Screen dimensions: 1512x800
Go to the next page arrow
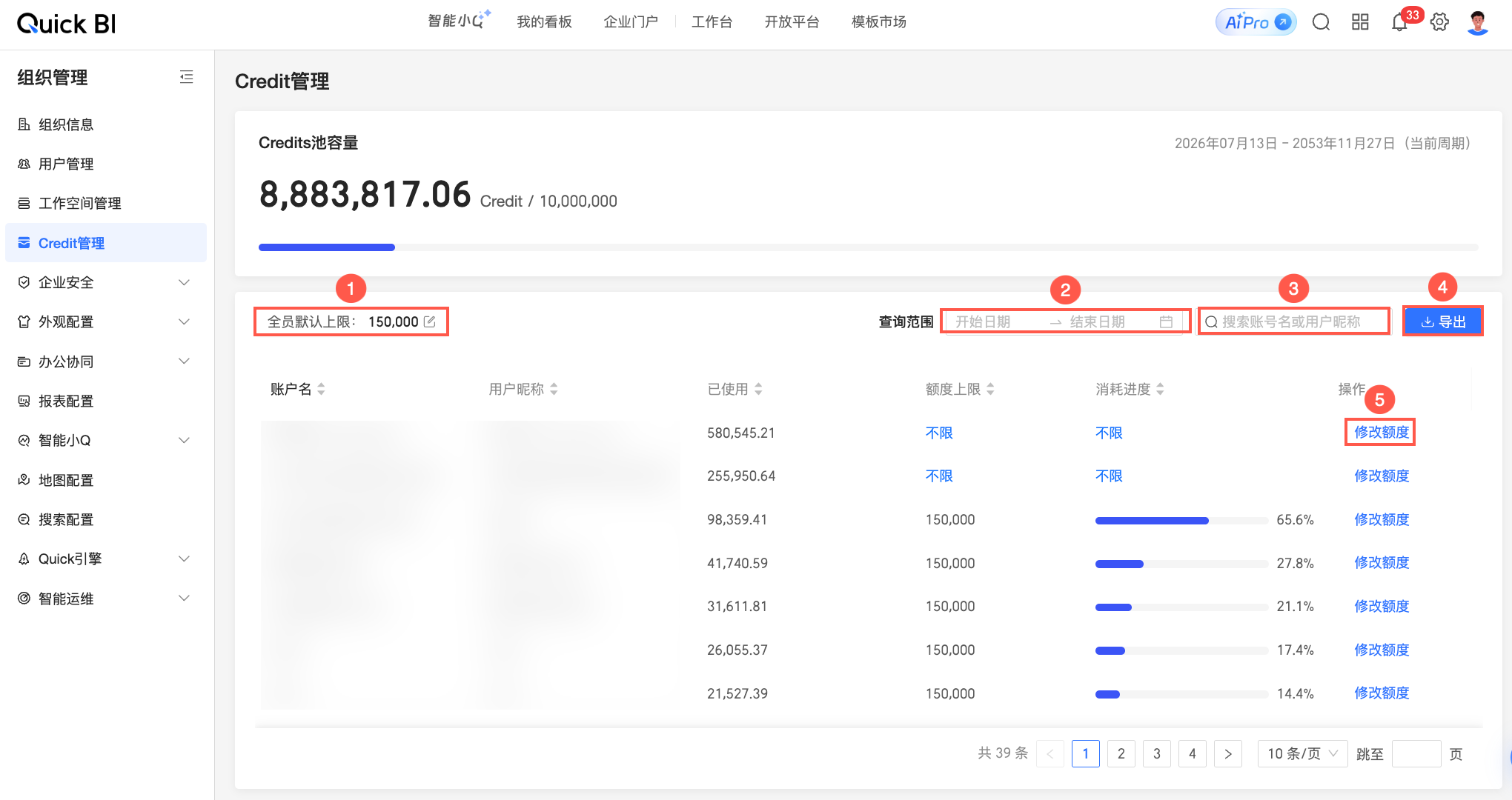(x=1228, y=754)
